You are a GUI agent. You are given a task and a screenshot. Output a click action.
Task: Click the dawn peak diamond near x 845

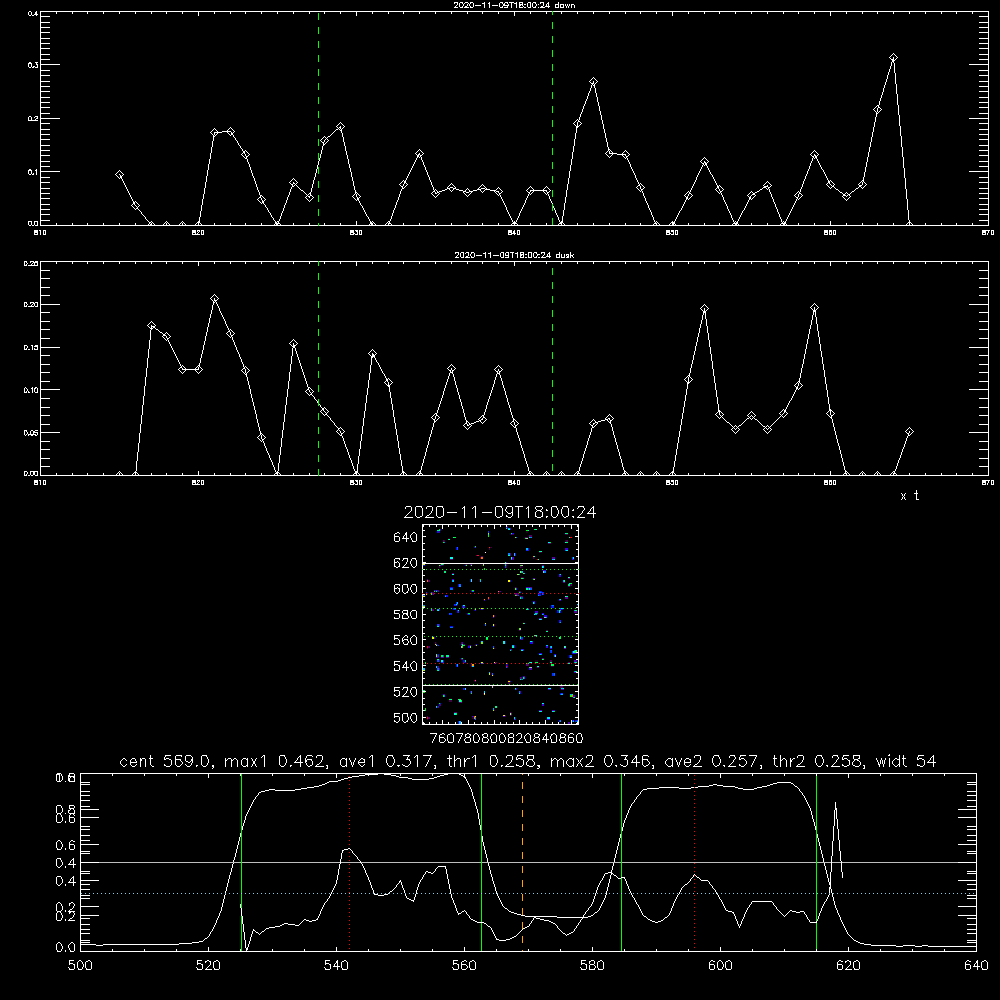pos(593,82)
